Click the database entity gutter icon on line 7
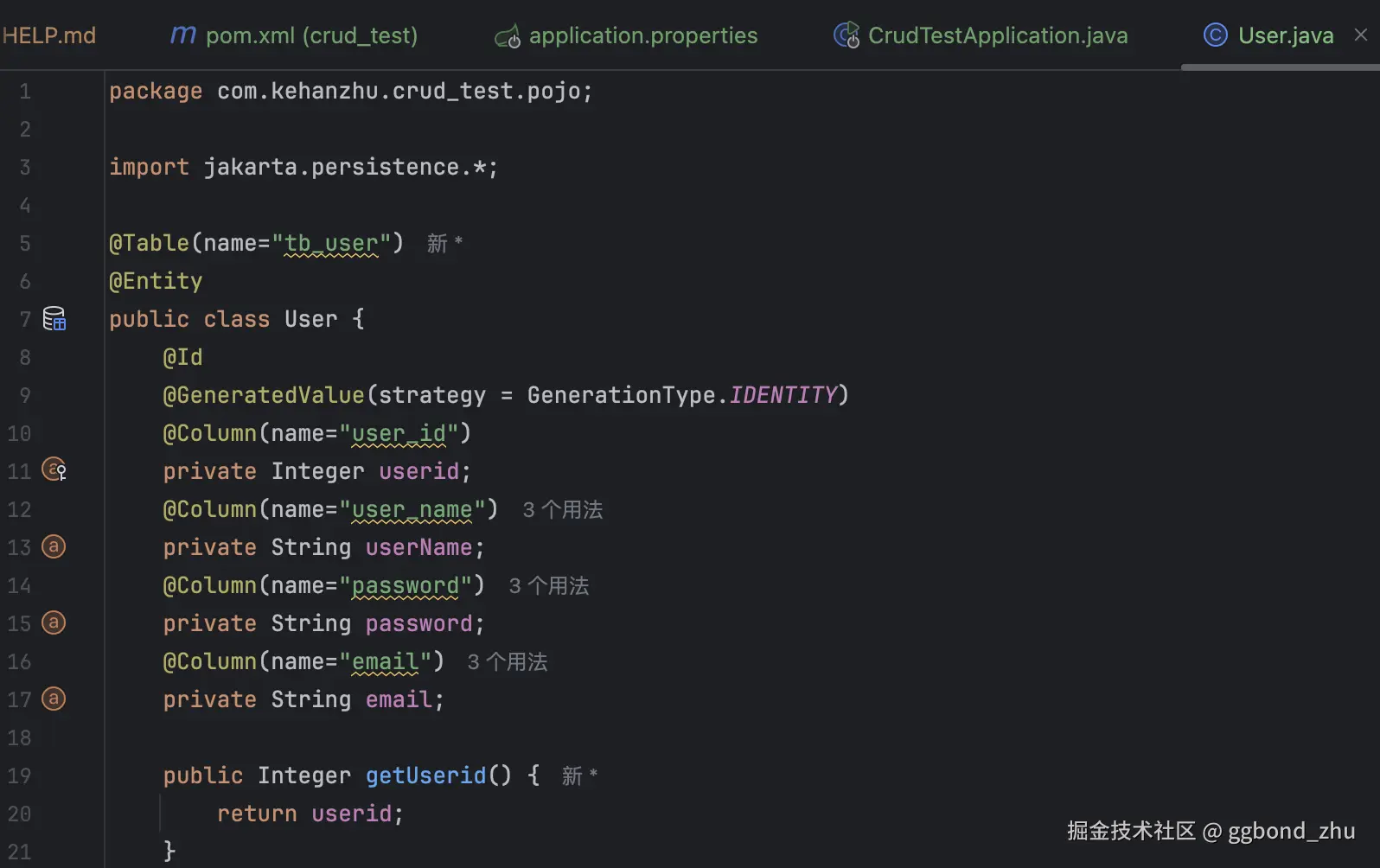The width and height of the screenshot is (1380, 868). [54, 319]
